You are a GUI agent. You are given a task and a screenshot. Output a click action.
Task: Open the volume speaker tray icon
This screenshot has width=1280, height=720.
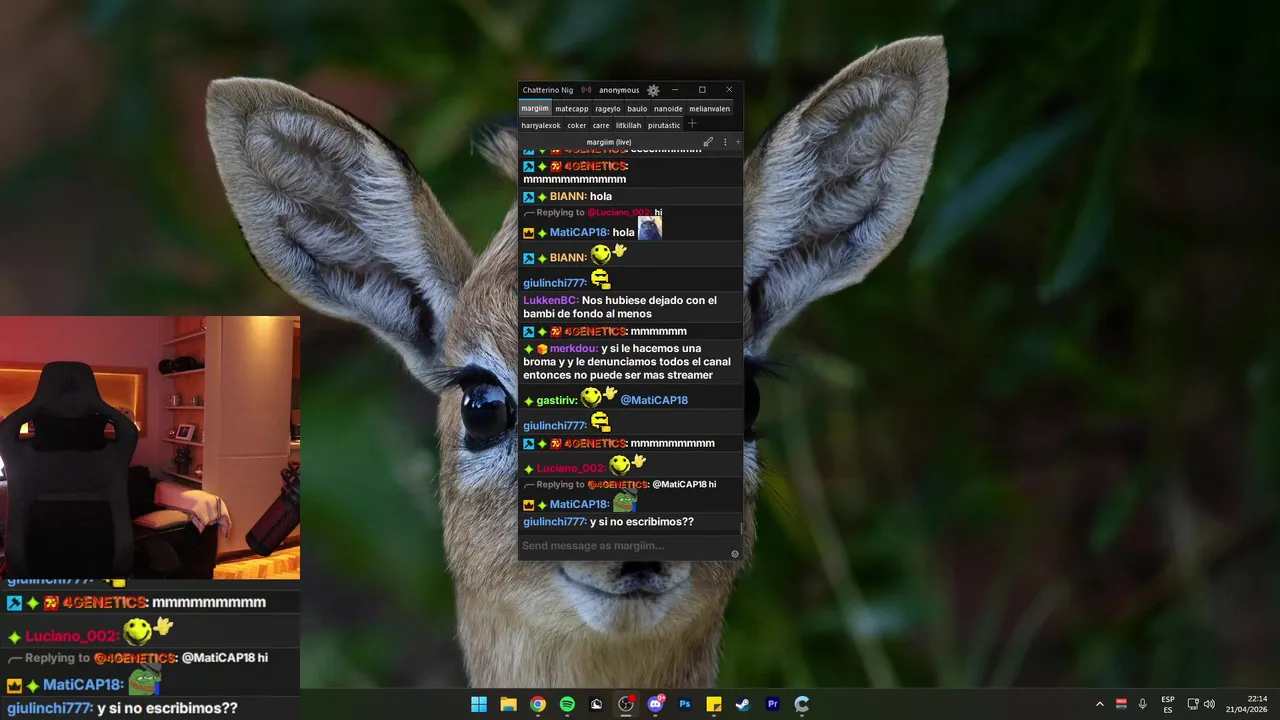(1209, 704)
